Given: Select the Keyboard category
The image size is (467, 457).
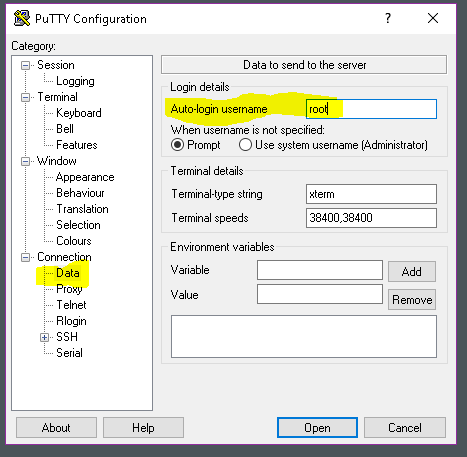Looking at the screenshot, I should pos(79,113).
